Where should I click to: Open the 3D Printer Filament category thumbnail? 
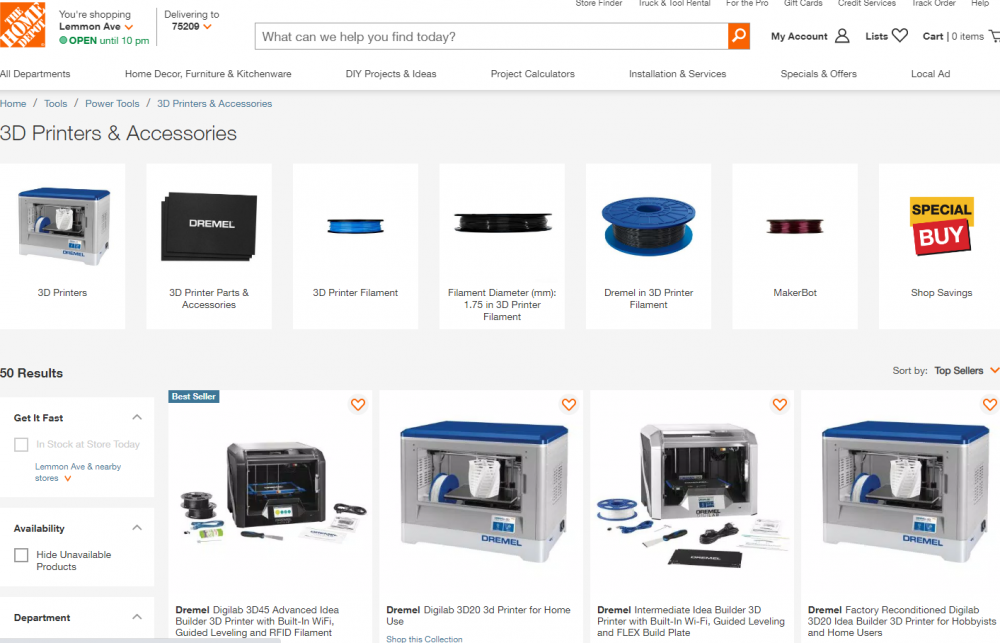(355, 246)
